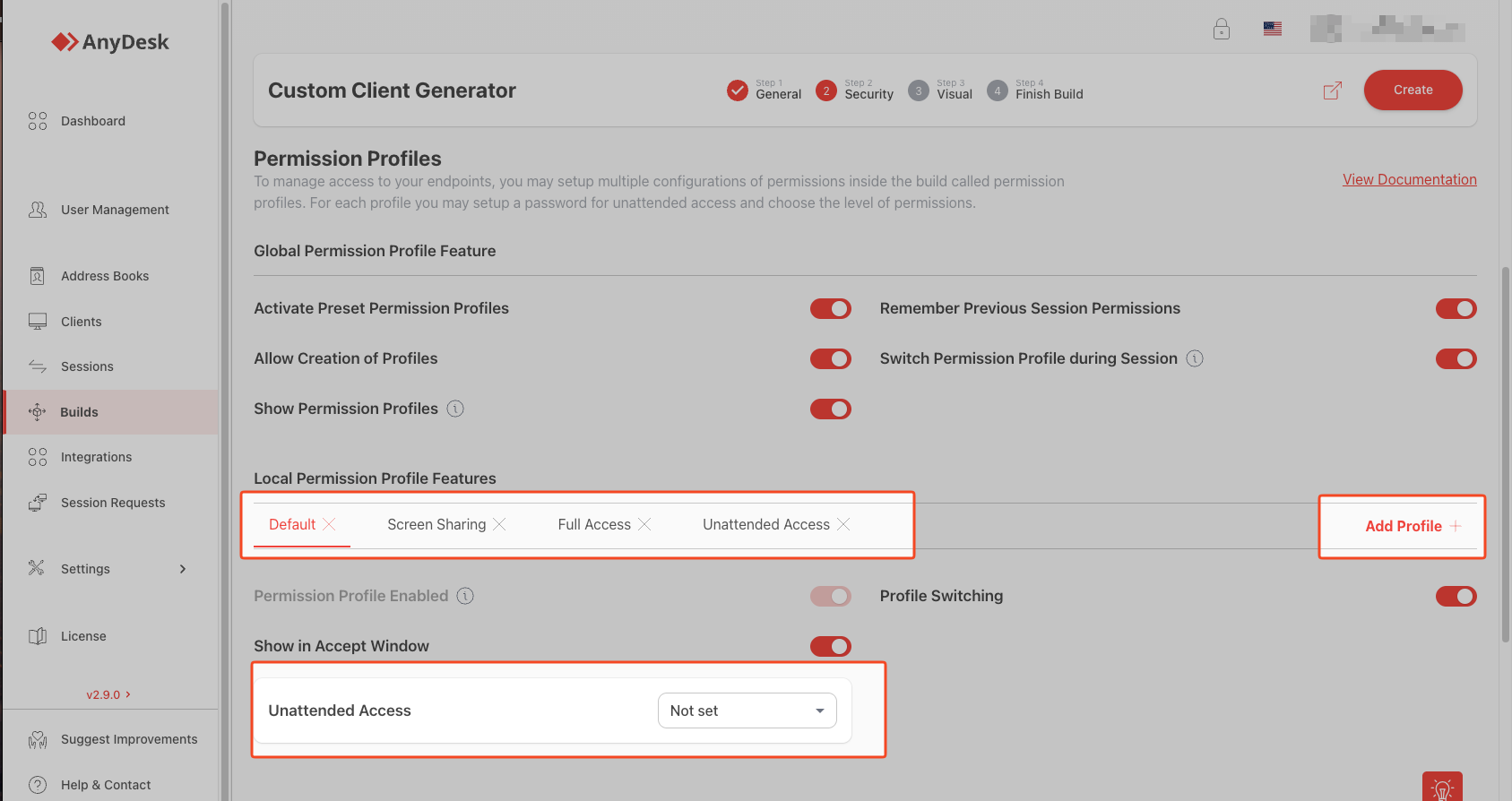Click the red lightbulb tips button
Viewport: 1512px width, 801px height.
coord(1442,787)
